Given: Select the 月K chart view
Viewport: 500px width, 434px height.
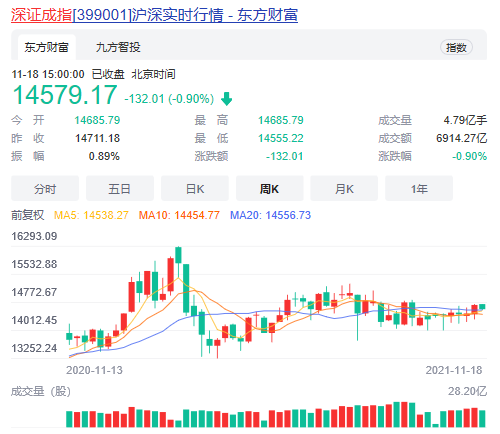Looking at the screenshot, I should pyautogui.click(x=344, y=189).
